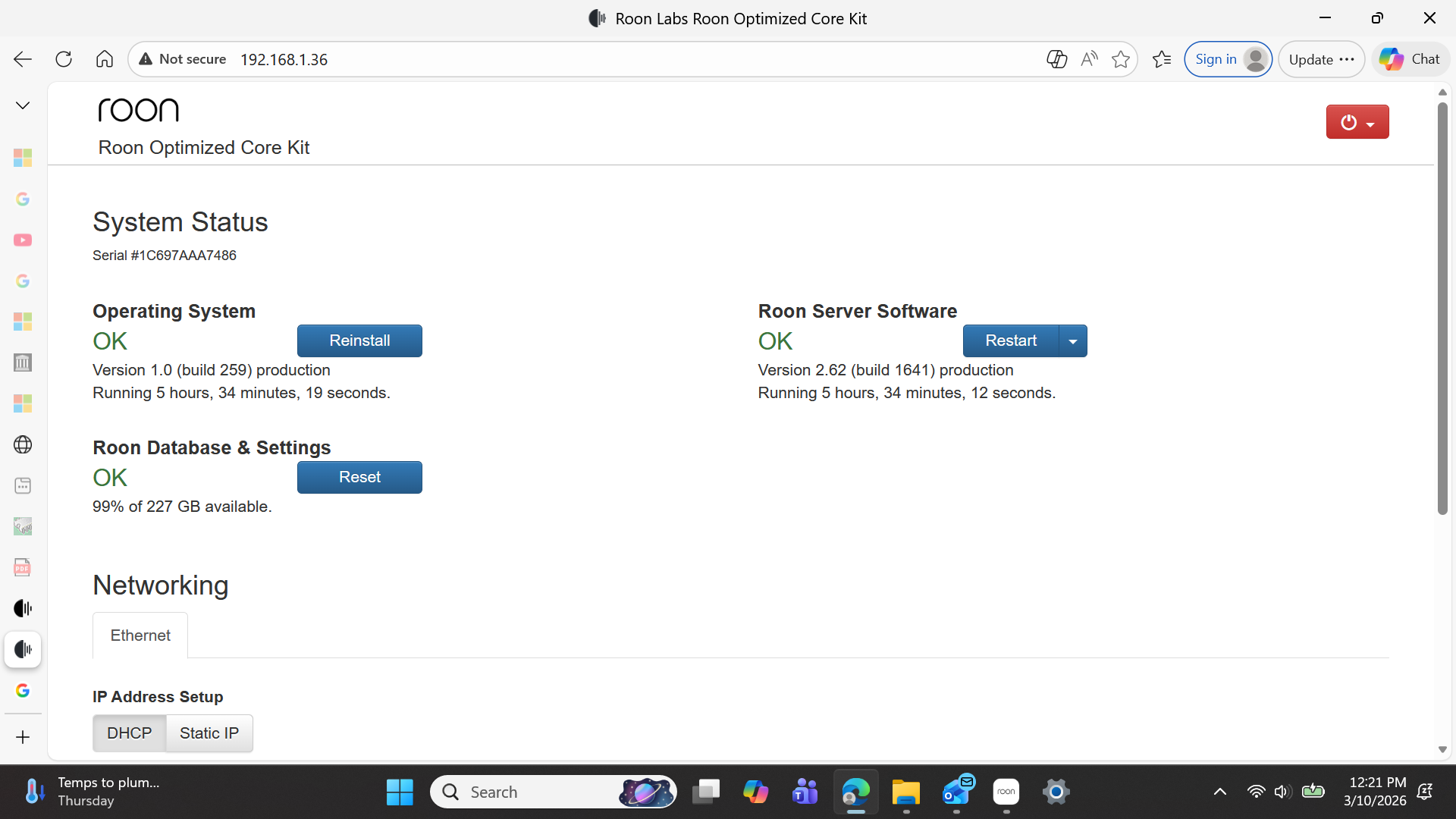Open red power options dropdown
The image size is (1456, 819).
(x=1357, y=122)
